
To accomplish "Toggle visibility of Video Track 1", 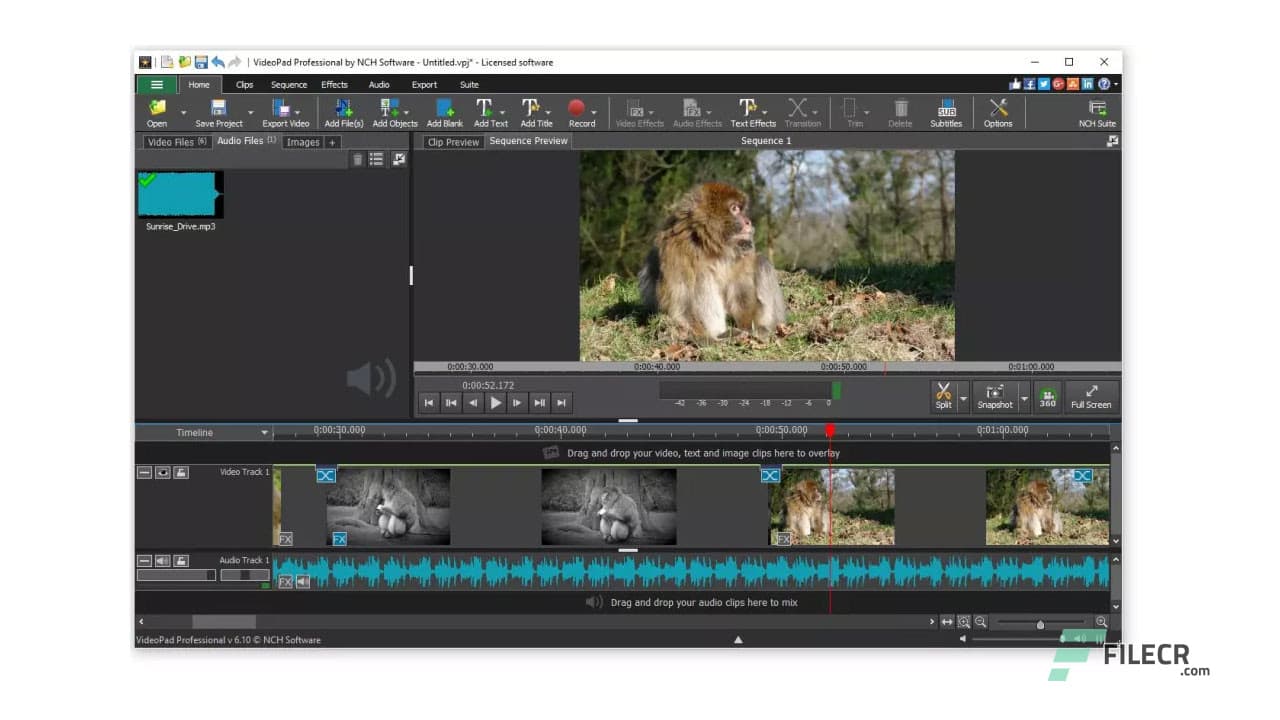I will tap(162, 472).
